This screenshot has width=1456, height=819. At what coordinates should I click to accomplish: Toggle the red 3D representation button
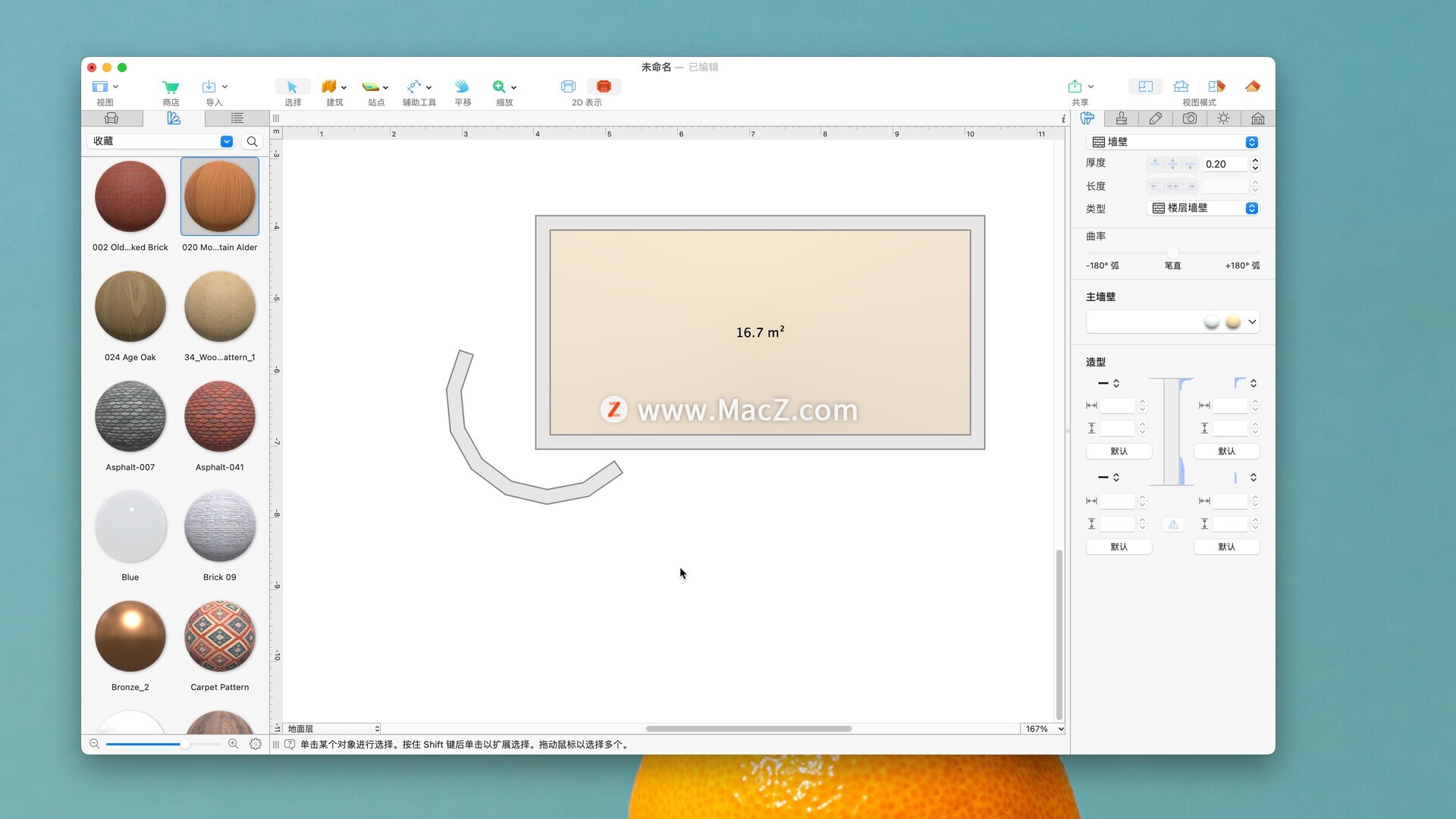604,86
